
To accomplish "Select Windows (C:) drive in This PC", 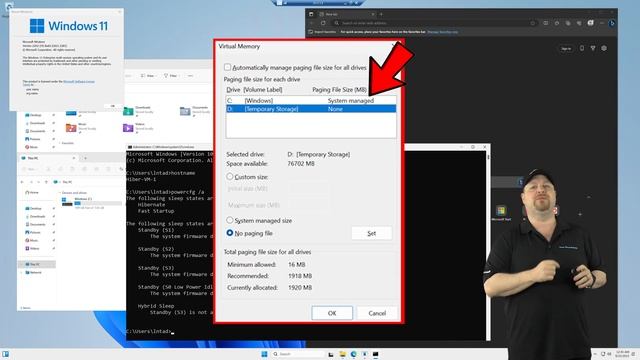I will [x=91, y=202].
